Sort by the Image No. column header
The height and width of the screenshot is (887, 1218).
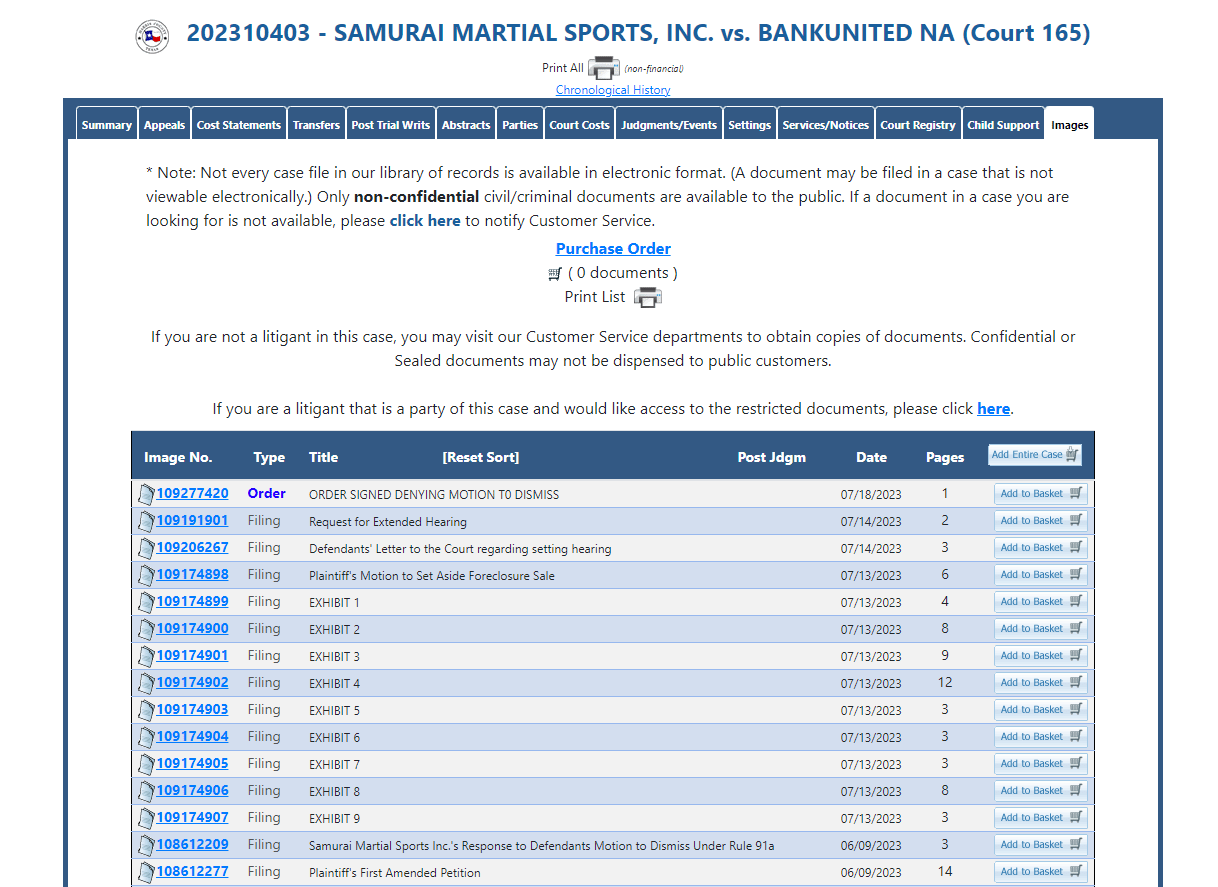point(178,457)
